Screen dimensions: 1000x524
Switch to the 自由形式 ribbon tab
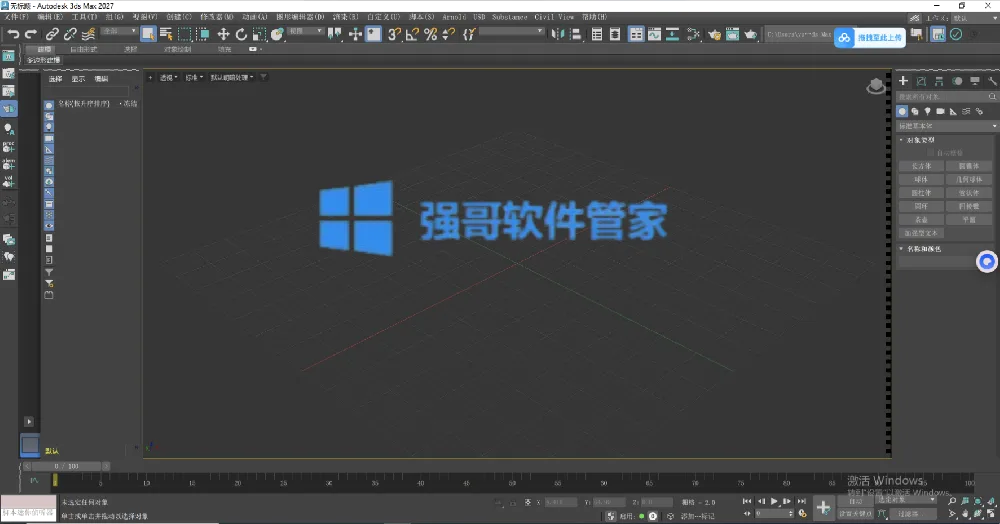(84, 49)
